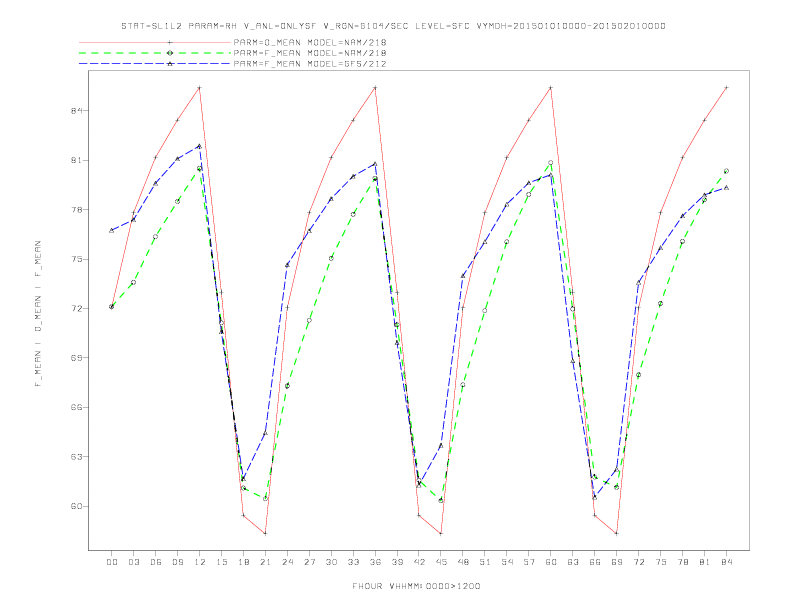Click x-axis tick label 48
Image resolution: width=792 pixels, height=612 pixels.
pyautogui.click(x=463, y=562)
